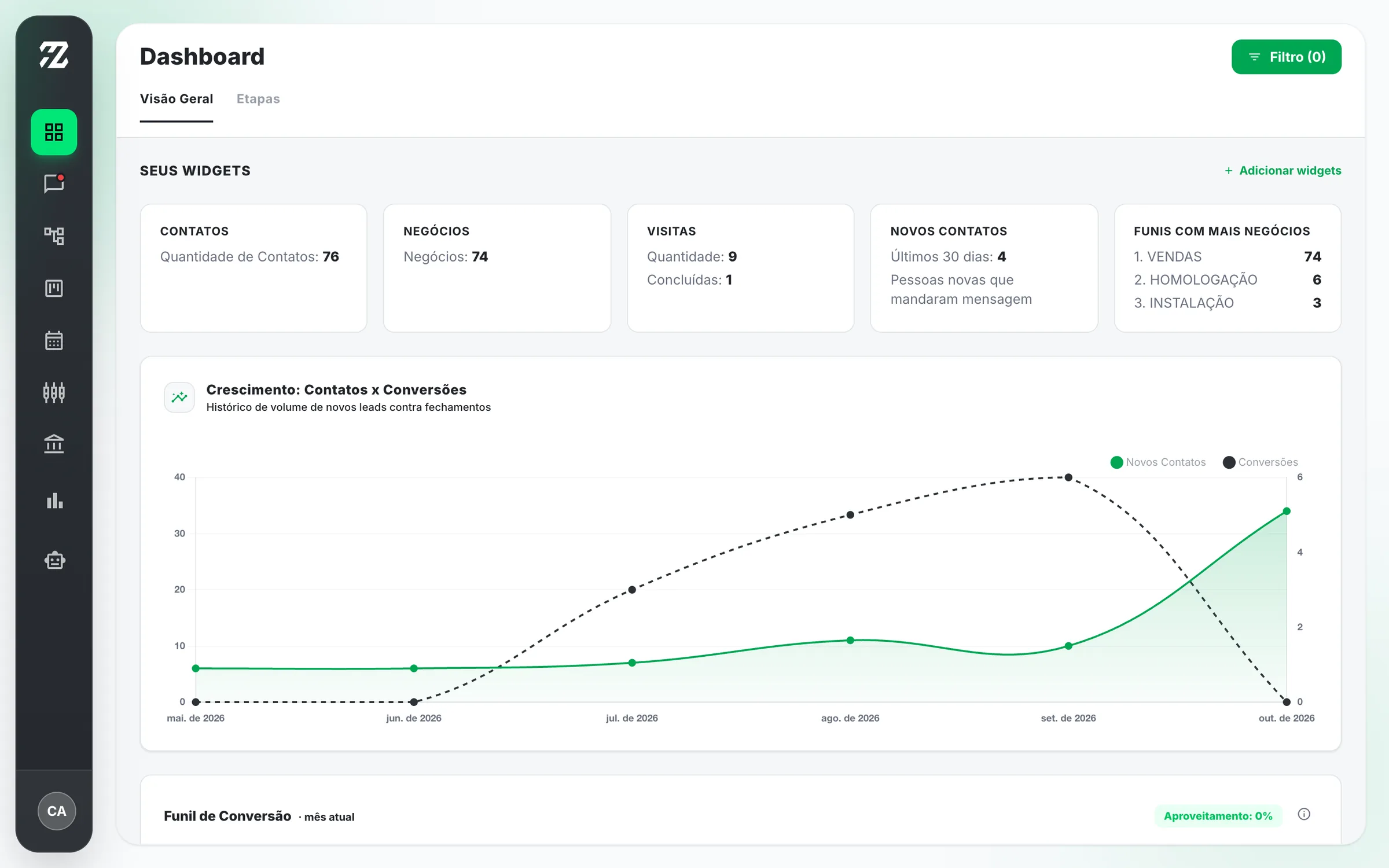Click the info icon beside Aproveitamento
This screenshot has width=1389, height=868.
(1304, 814)
